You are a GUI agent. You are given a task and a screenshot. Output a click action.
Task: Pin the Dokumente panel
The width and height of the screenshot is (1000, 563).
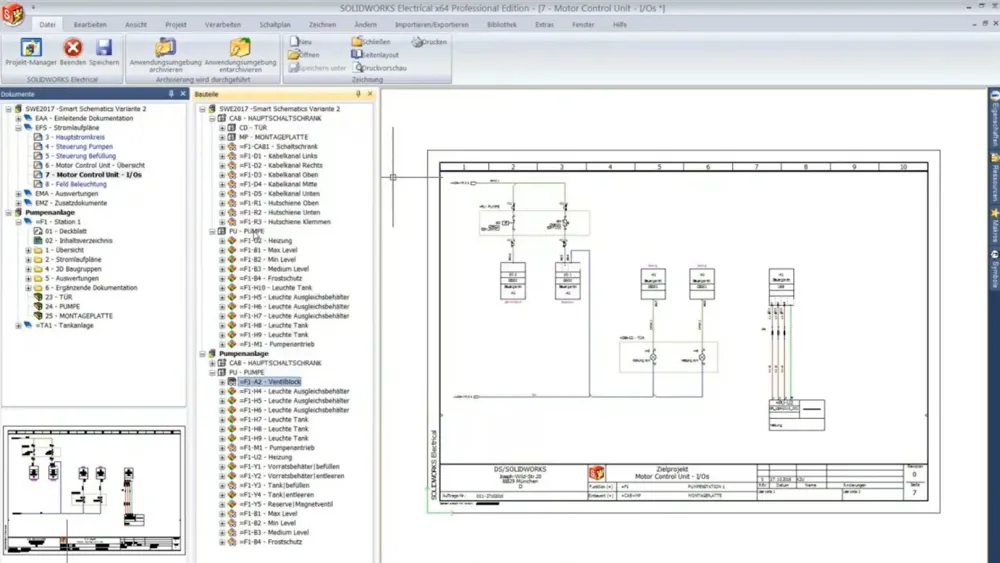coord(171,94)
